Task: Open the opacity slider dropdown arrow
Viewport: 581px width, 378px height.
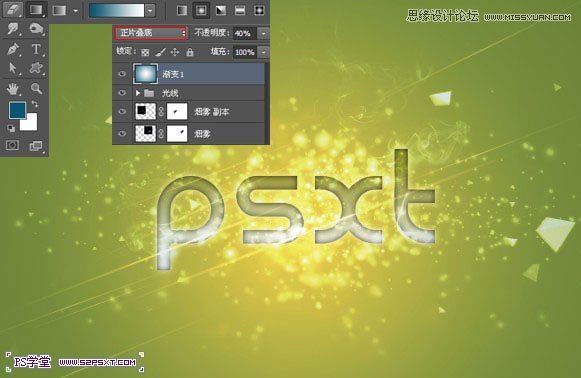Action: point(263,33)
